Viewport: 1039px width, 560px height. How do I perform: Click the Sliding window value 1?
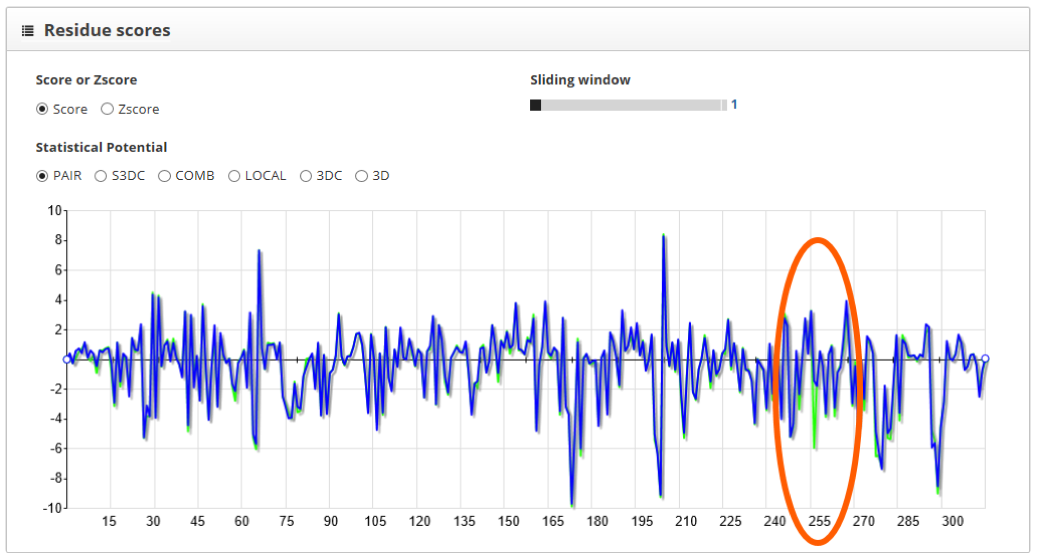coord(734,105)
